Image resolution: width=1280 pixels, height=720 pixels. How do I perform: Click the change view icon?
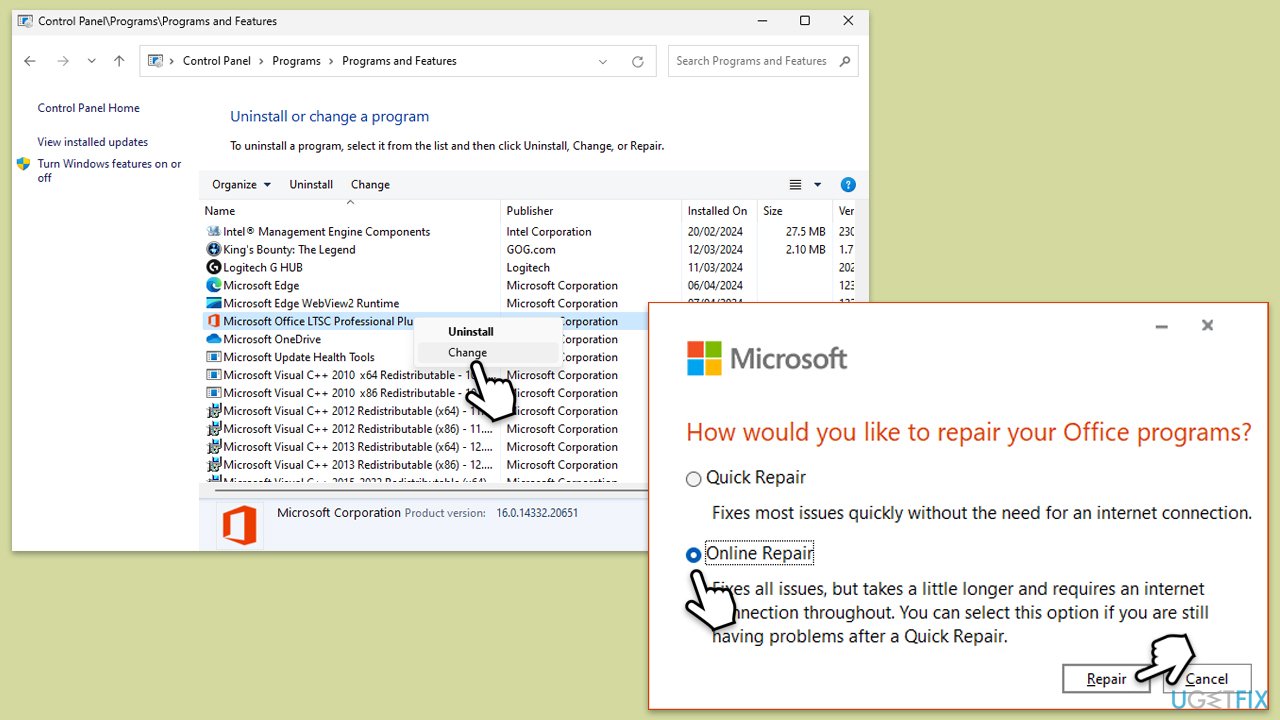tap(796, 184)
